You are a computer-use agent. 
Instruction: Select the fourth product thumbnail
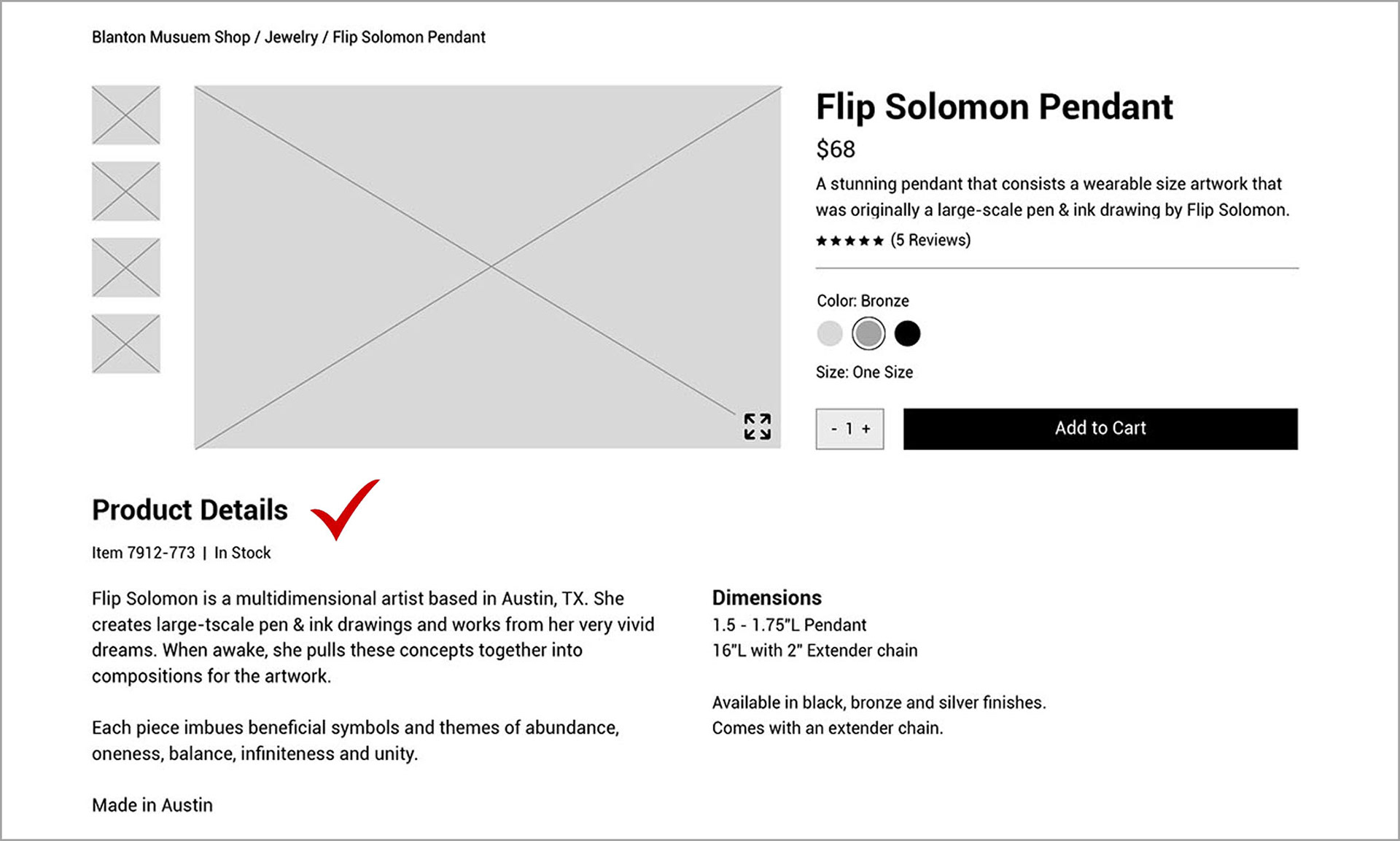click(125, 344)
